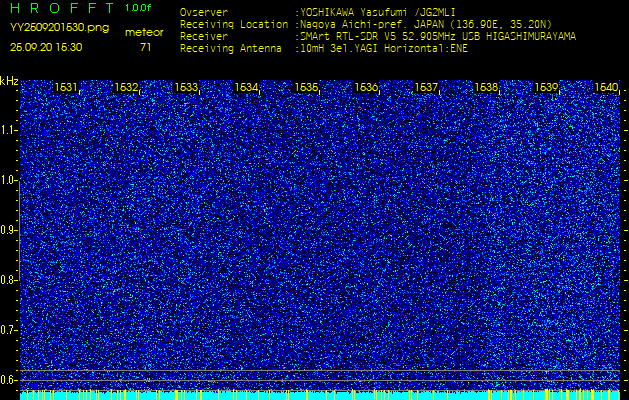This screenshot has height=400, width=629.
Task: Click the yellow meteor label
Action: [144, 32]
